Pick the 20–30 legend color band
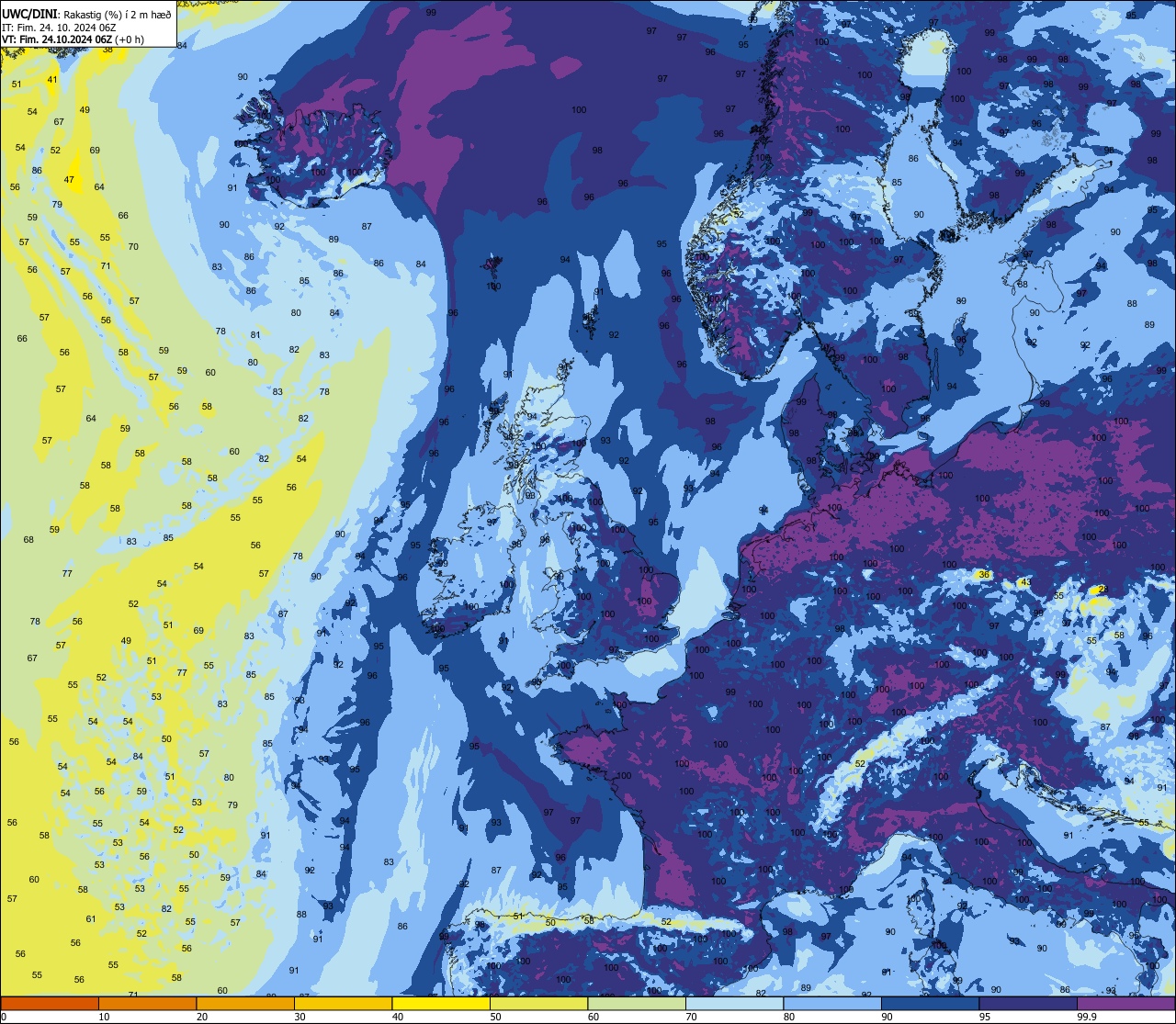 (245, 1004)
